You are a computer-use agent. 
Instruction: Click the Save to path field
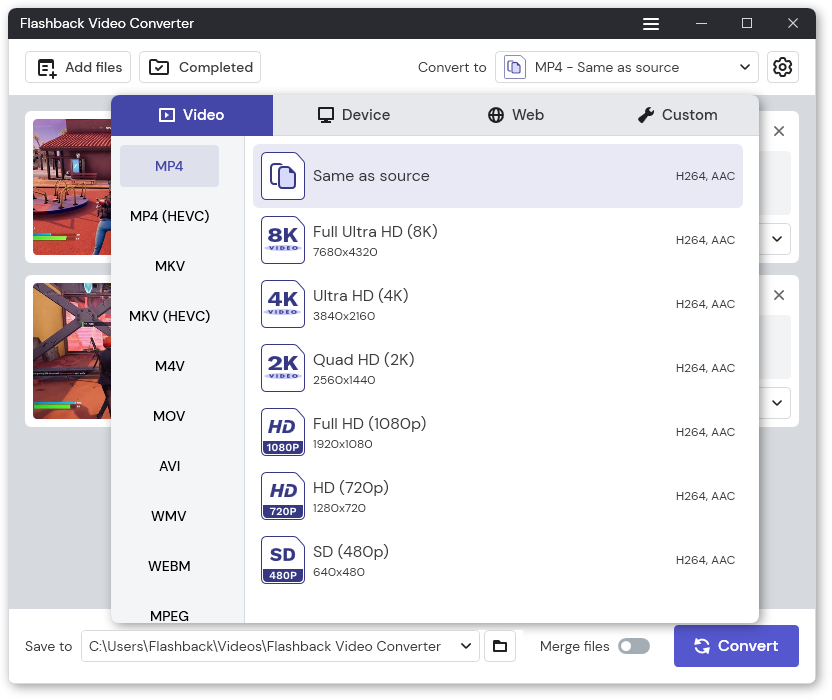click(280, 646)
